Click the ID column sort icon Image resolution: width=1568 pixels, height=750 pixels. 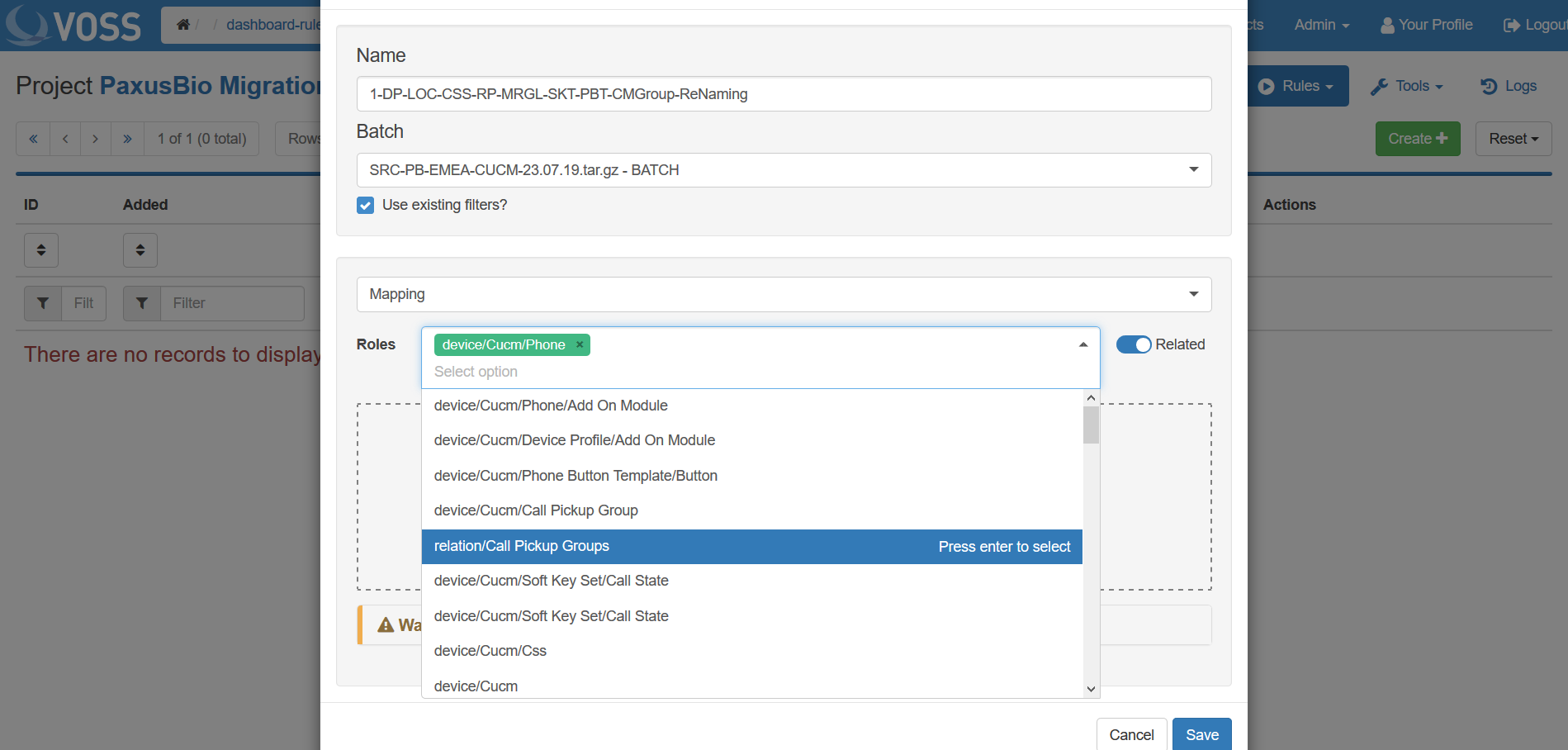[41, 250]
